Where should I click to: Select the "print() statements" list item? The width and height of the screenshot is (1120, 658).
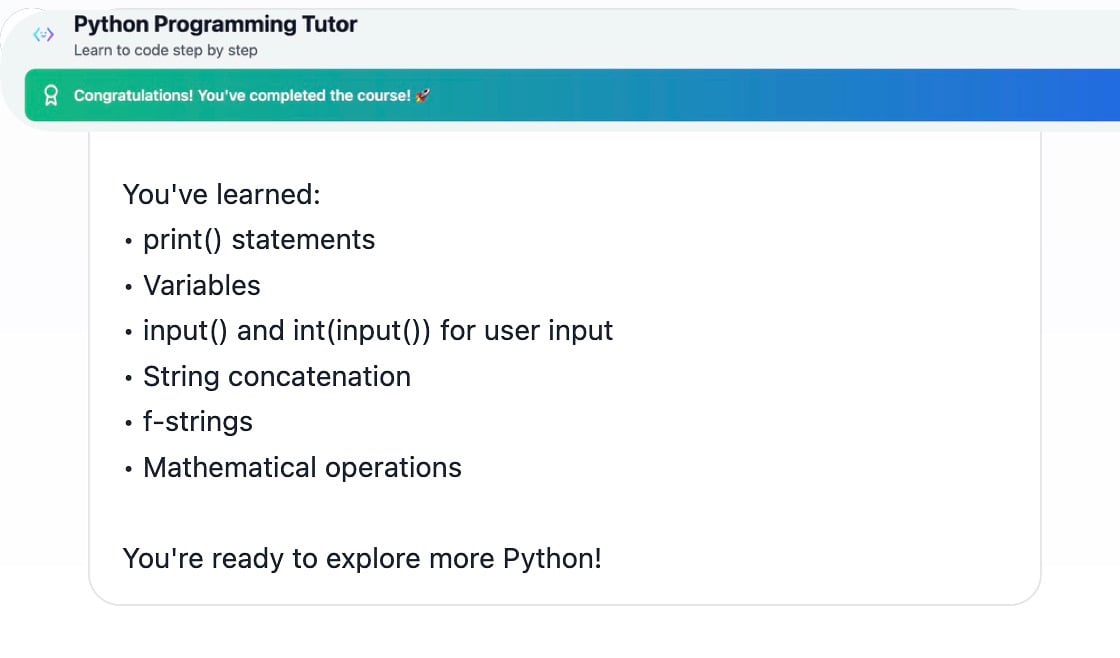pos(259,240)
